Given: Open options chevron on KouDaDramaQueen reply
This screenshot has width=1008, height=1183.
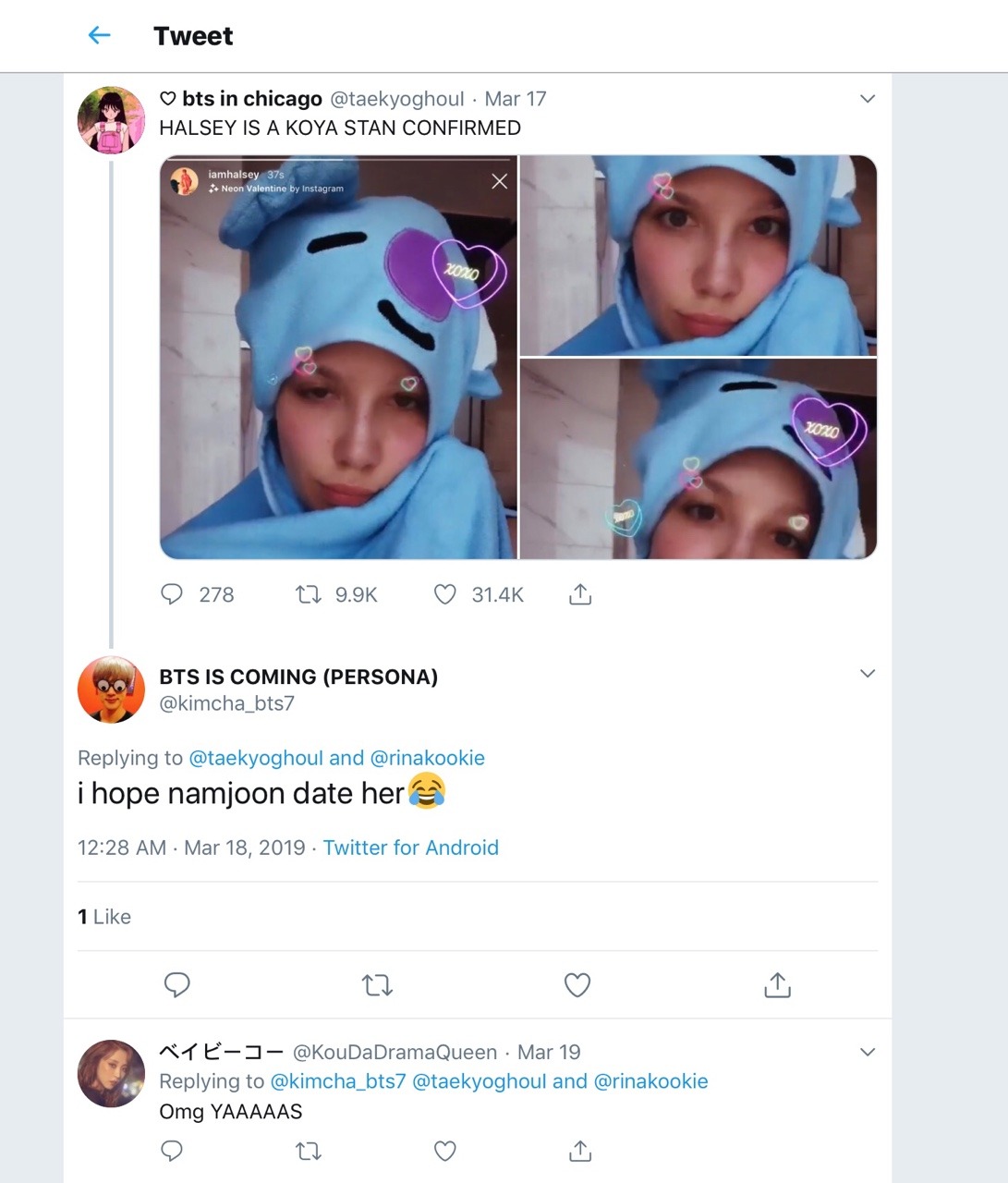Looking at the screenshot, I should coord(867,1052).
